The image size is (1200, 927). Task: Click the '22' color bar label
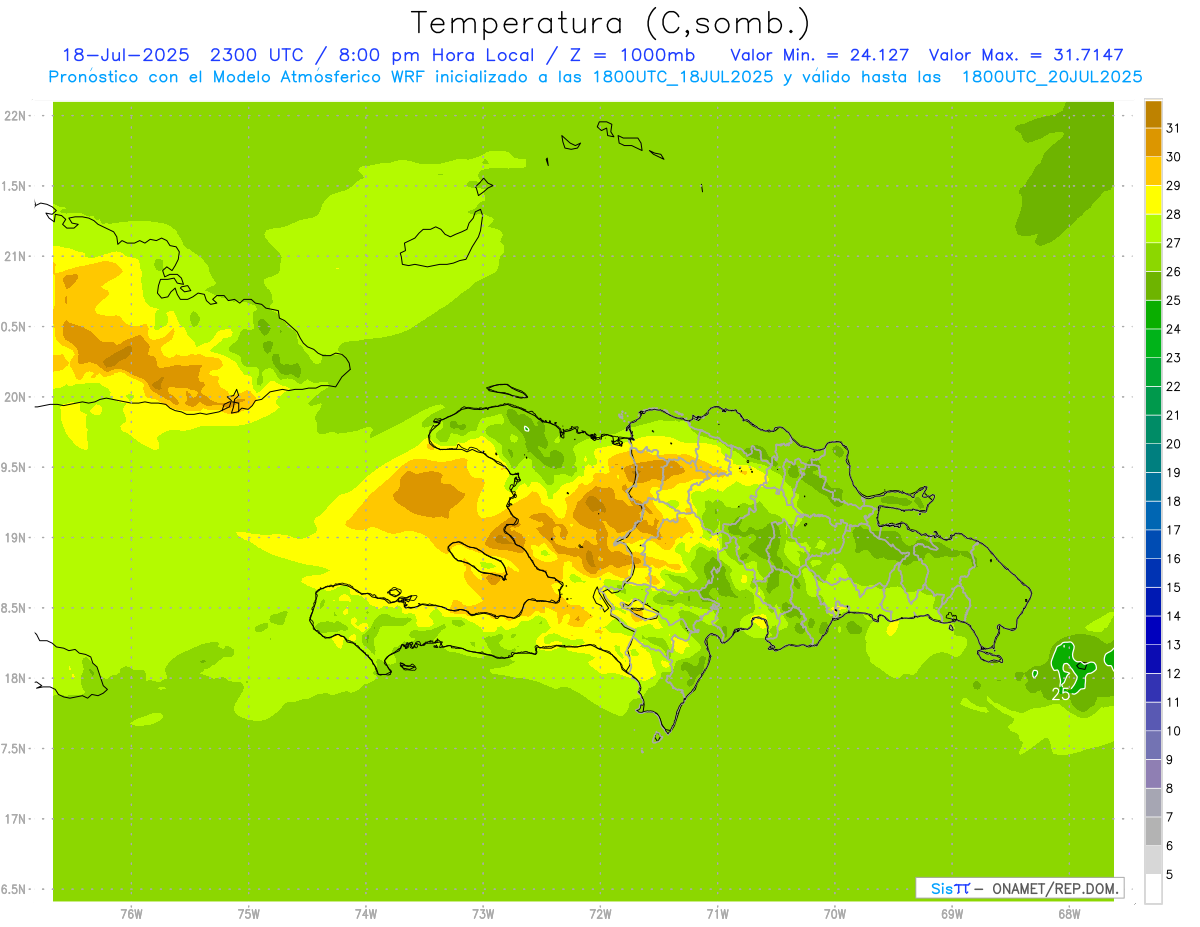[1173, 386]
